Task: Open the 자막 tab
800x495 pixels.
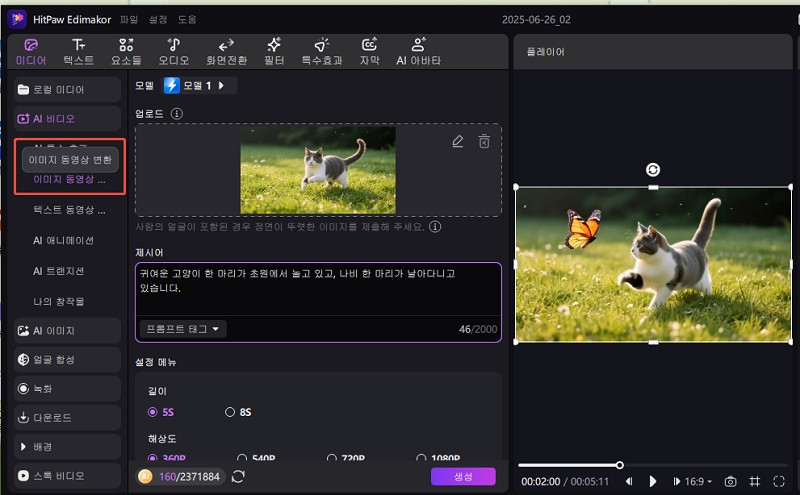Action: [369, 52]
